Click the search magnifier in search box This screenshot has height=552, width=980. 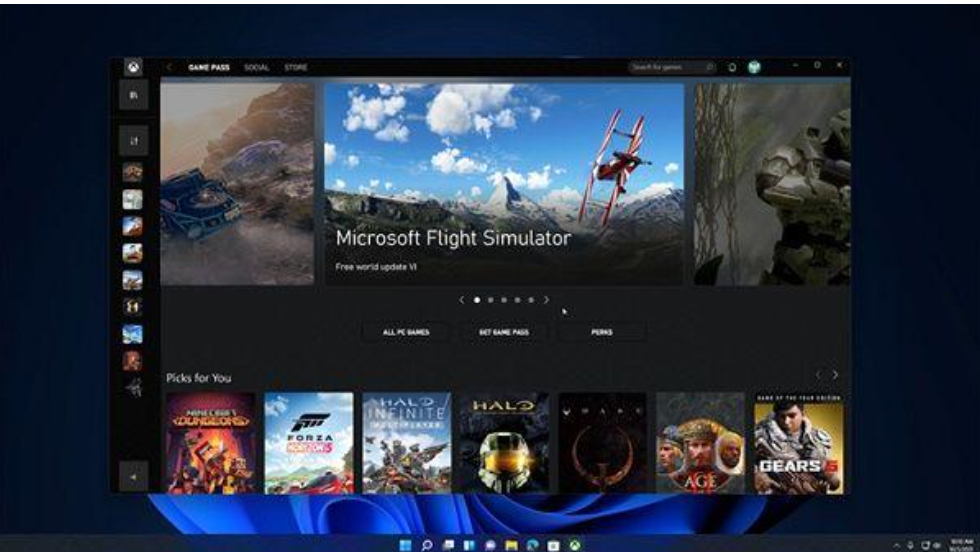tap(709, 67)
